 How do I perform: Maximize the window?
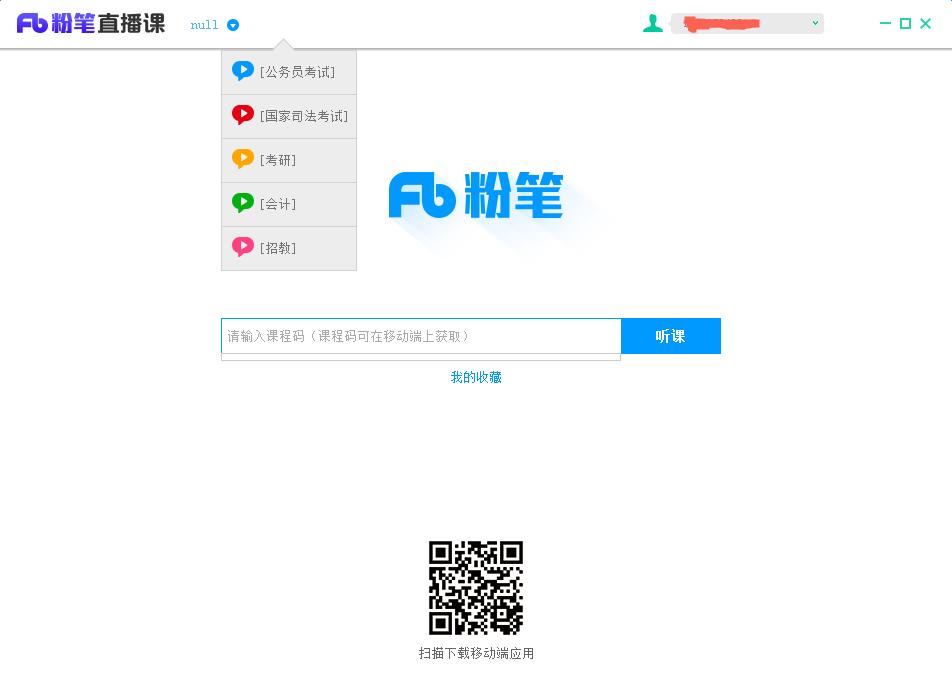[905, 23]
